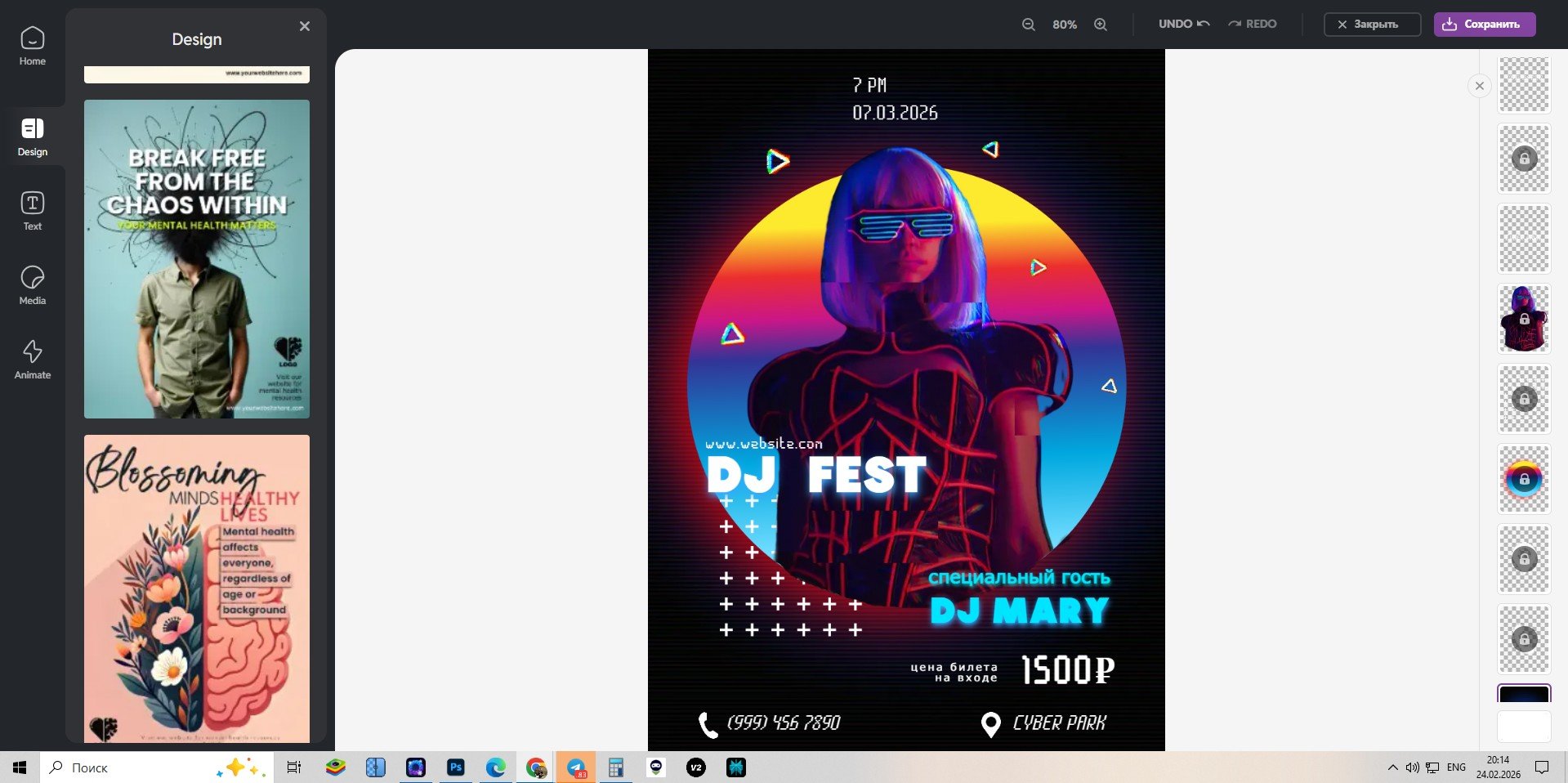
Task: Open the Media panel in the sidebar
Action: (x=33, y=285)
